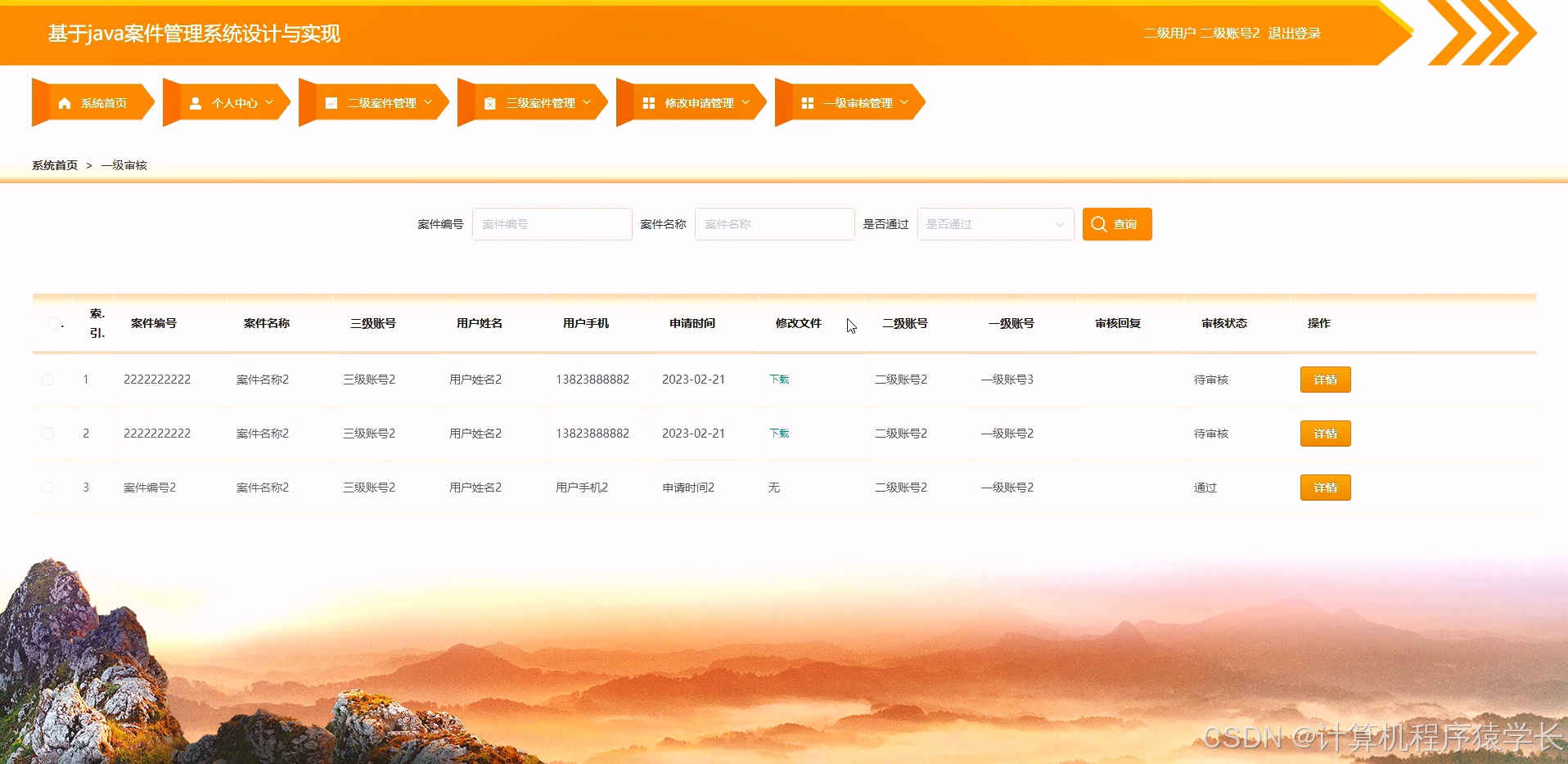Click the home icon on 系统首页 tab

pyautogui.click(x=65, y=101)
